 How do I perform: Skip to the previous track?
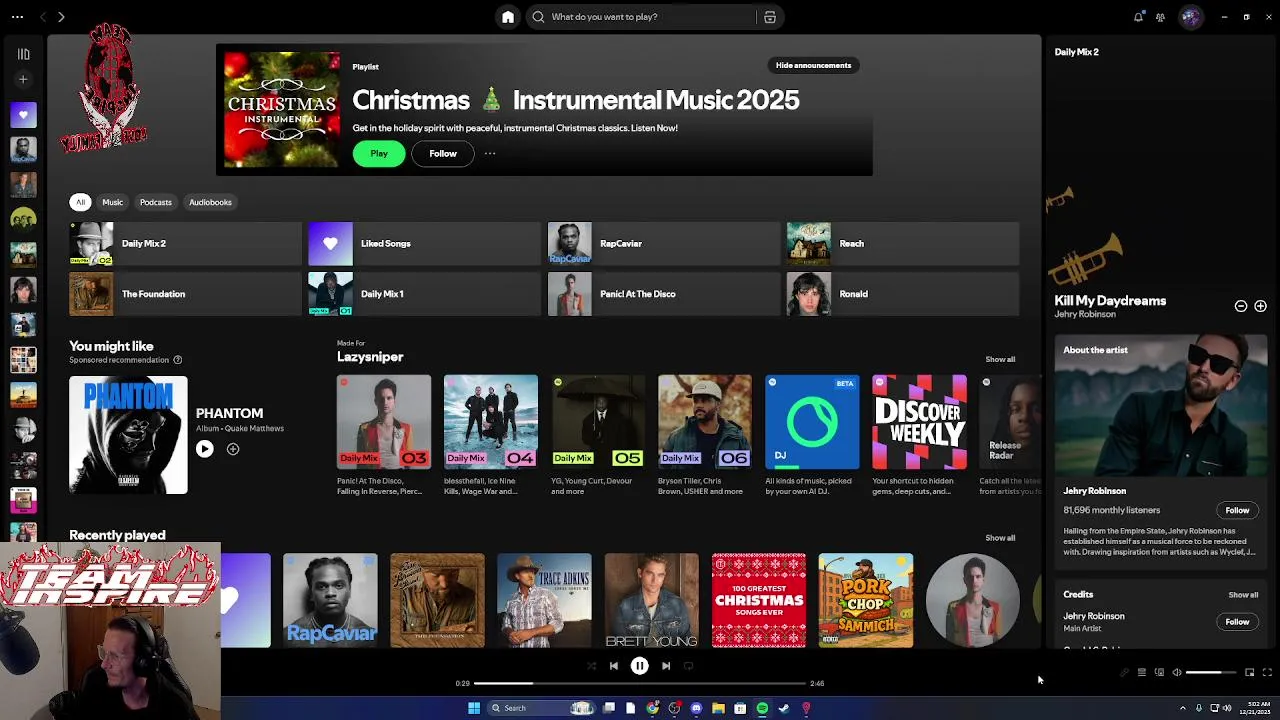[x=613, y=666]
